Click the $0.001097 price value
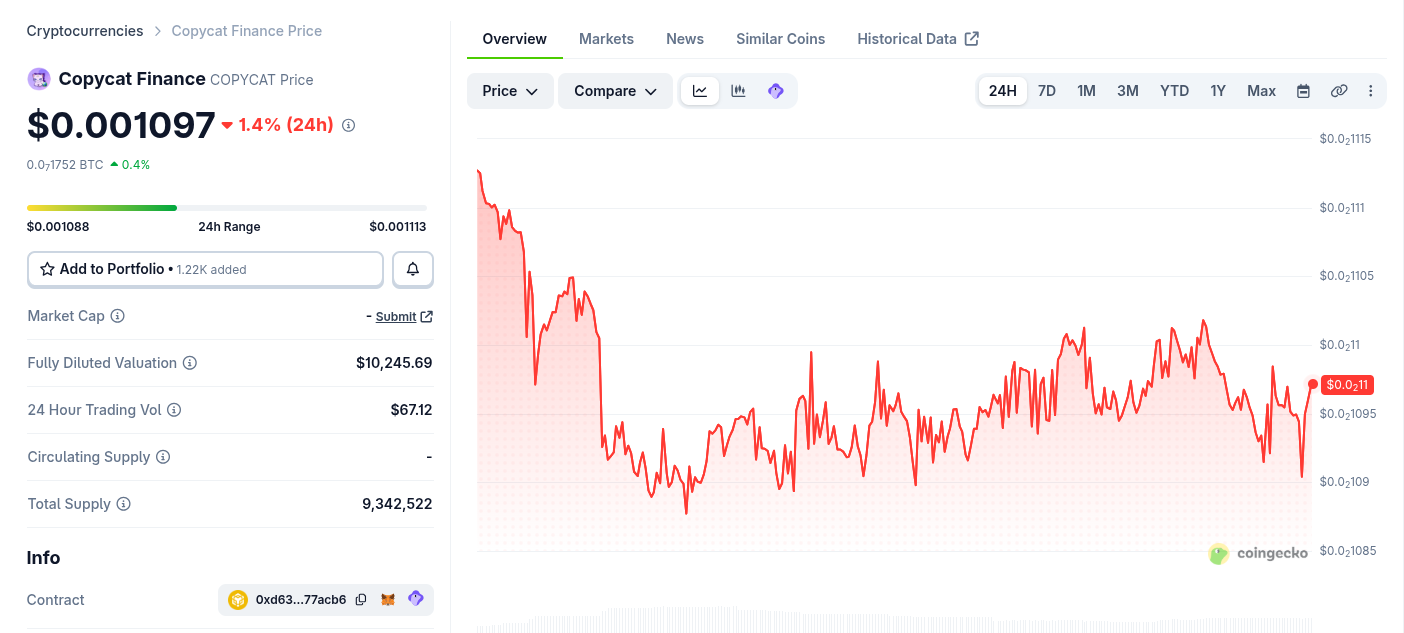The image size is (1404, 633). 121,125
